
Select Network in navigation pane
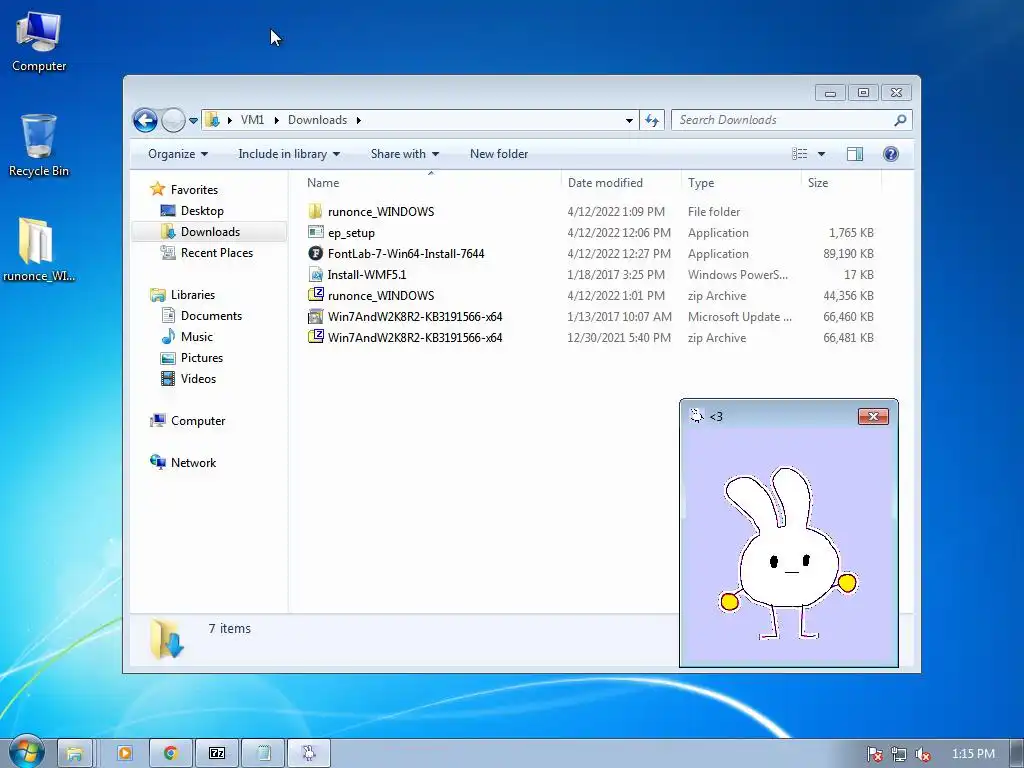pos(193,463)
